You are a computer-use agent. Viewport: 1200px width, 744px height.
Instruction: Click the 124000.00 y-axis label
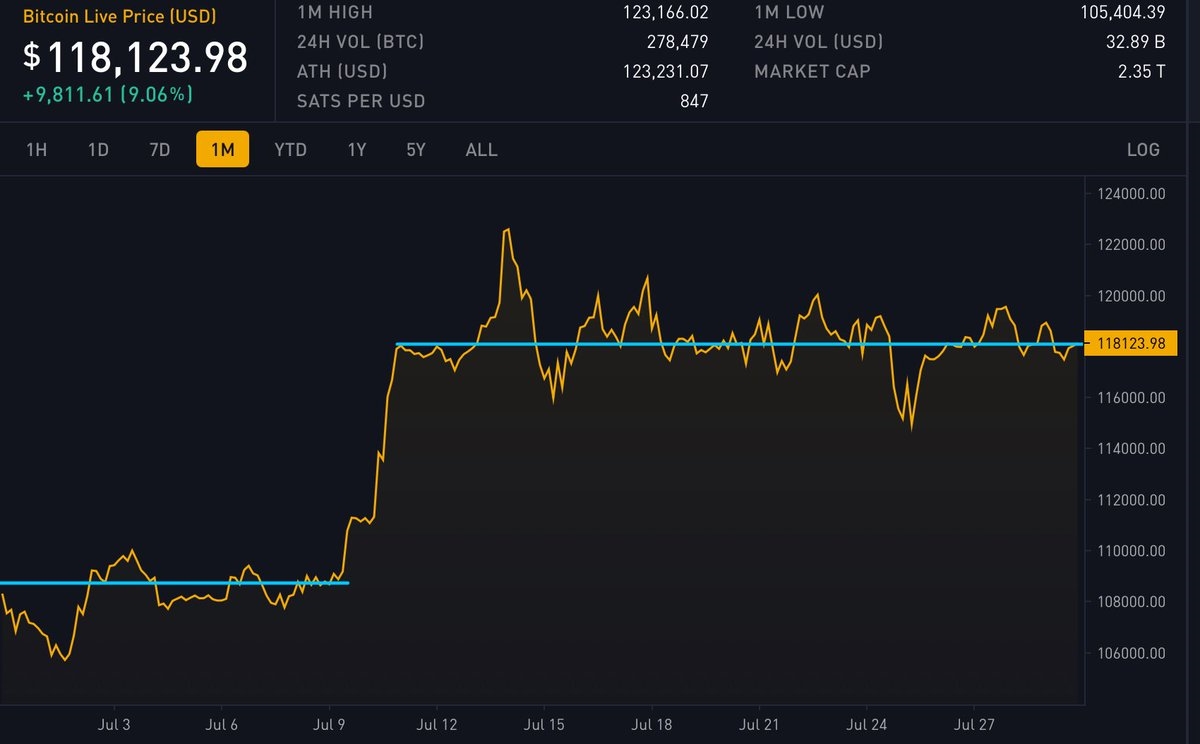1131,194
